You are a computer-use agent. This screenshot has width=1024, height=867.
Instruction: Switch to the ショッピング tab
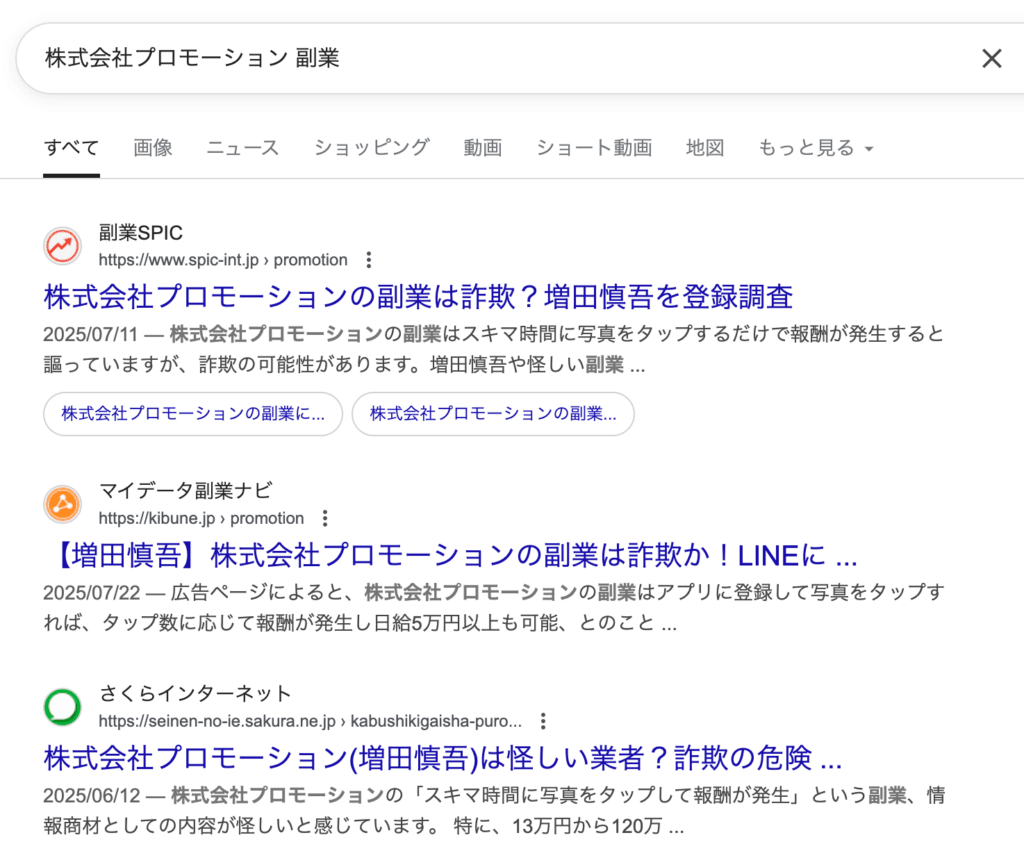[x=372, y=148]
